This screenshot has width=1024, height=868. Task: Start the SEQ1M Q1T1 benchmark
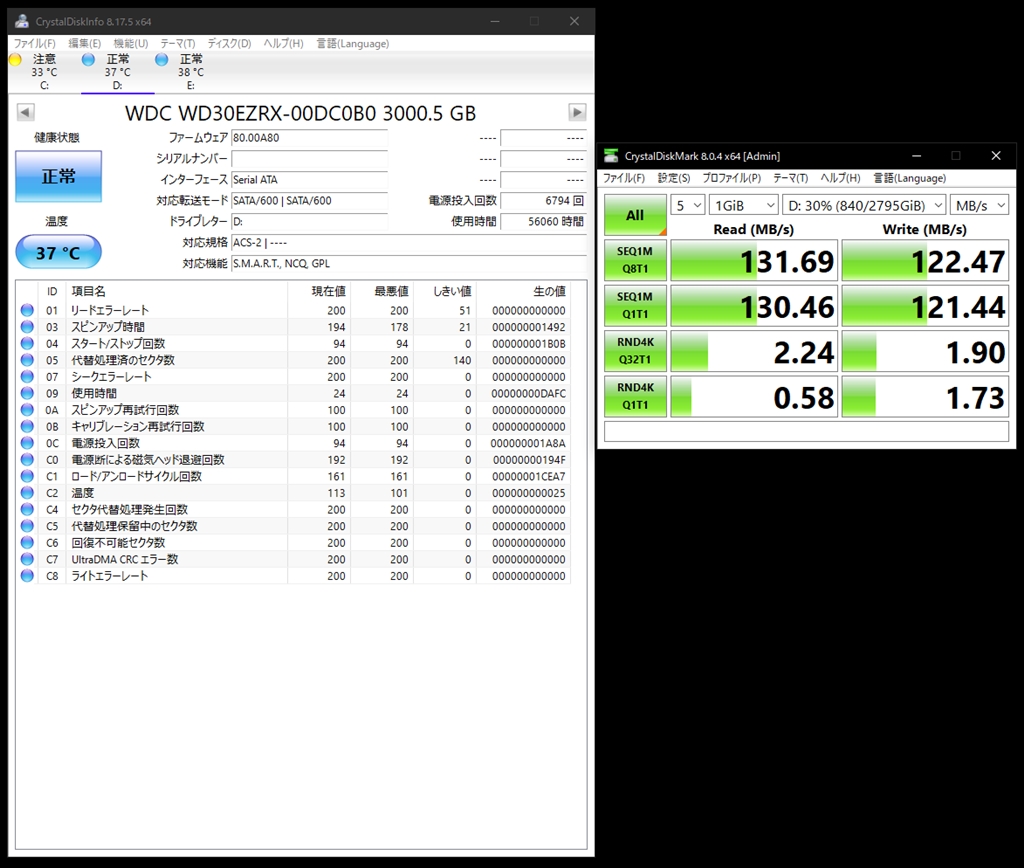[x=635, y=305]
